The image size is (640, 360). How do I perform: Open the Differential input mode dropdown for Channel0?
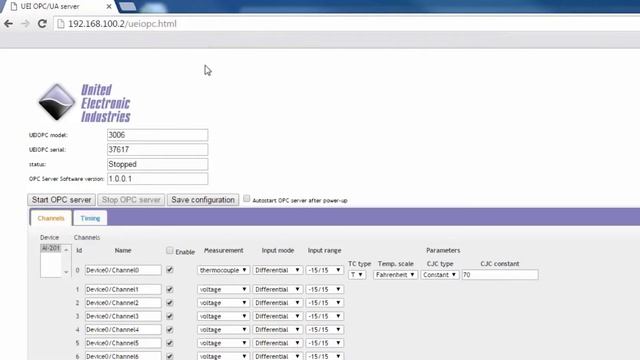[278, 270]
